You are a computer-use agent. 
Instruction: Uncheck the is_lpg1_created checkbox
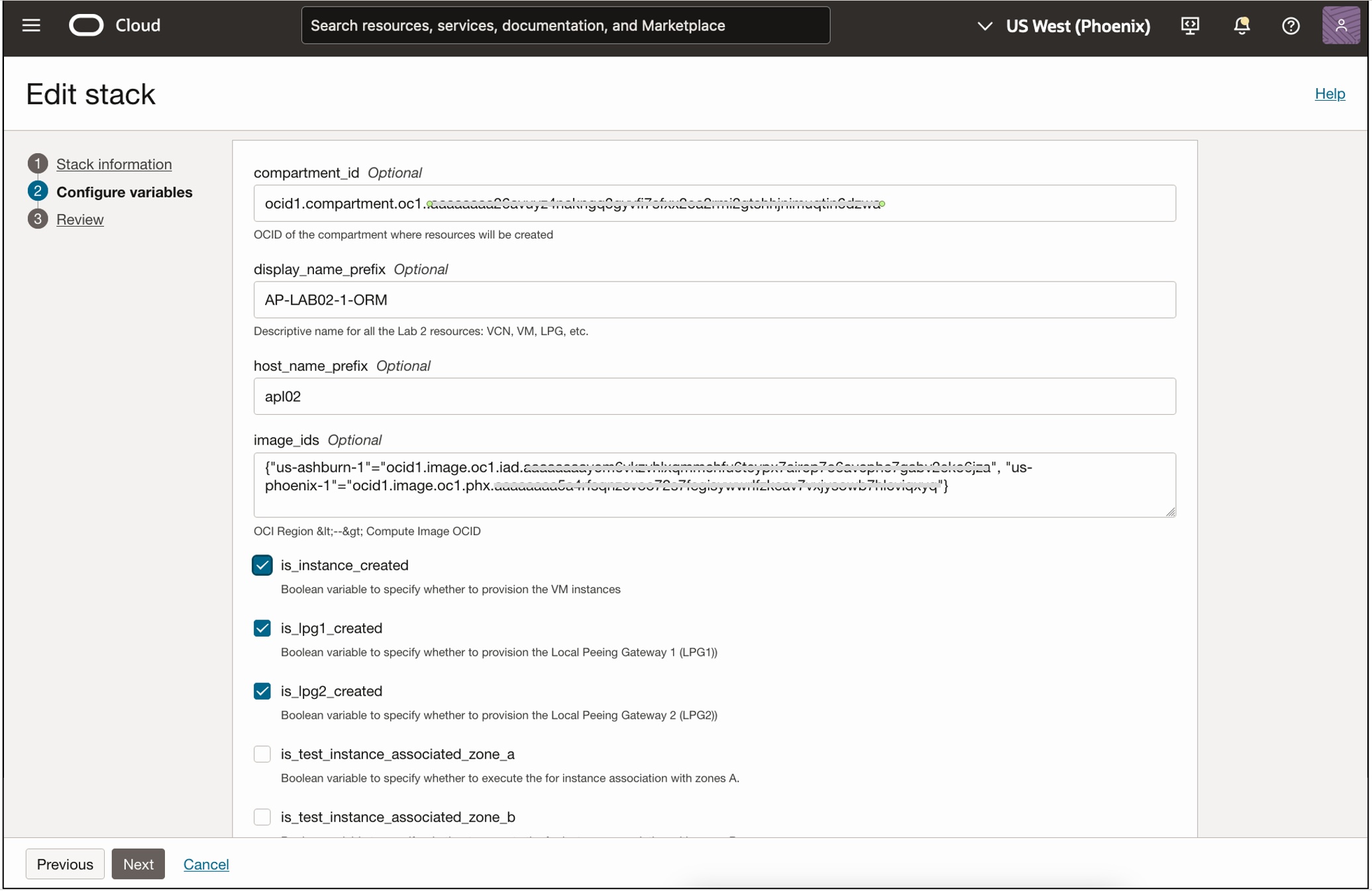pyautogui.click(x=262, y=628)
